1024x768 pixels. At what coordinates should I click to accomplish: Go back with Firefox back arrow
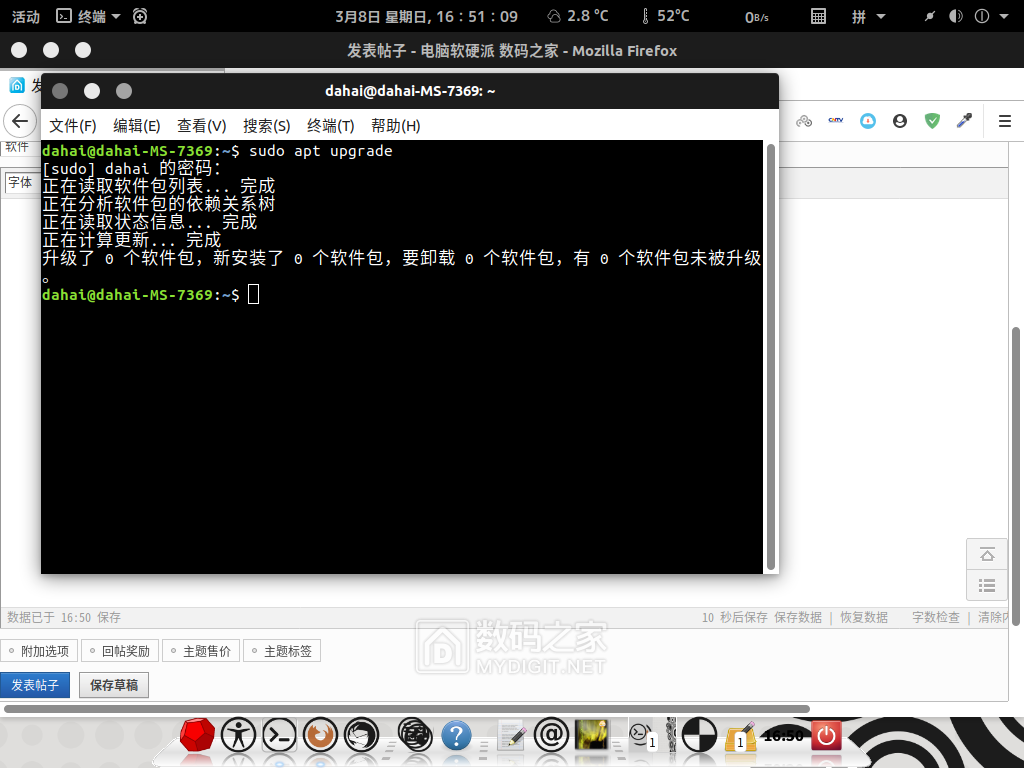[x=20, y=121]
